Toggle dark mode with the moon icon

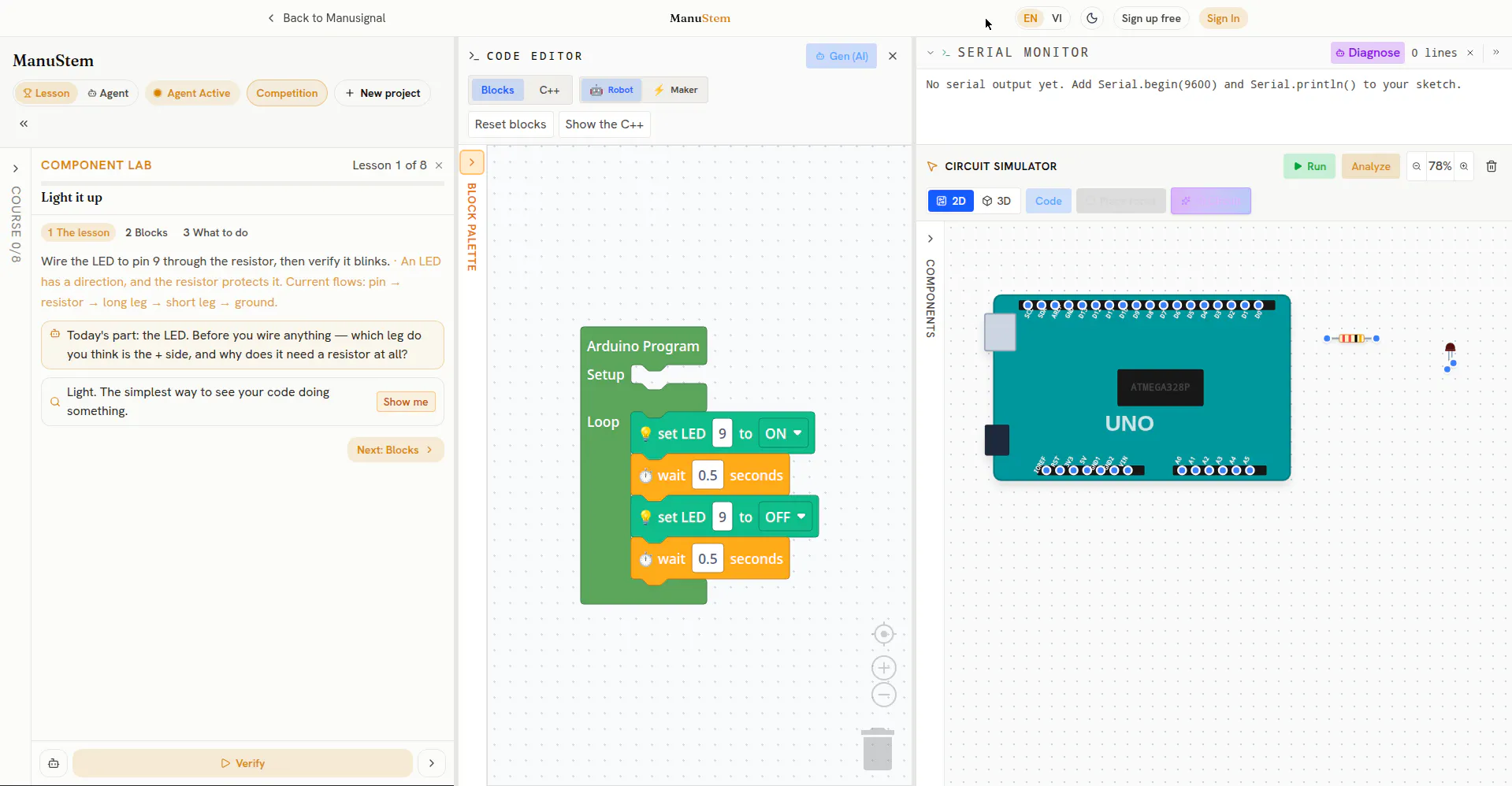pyautogui.click(x=1091, y=18)
